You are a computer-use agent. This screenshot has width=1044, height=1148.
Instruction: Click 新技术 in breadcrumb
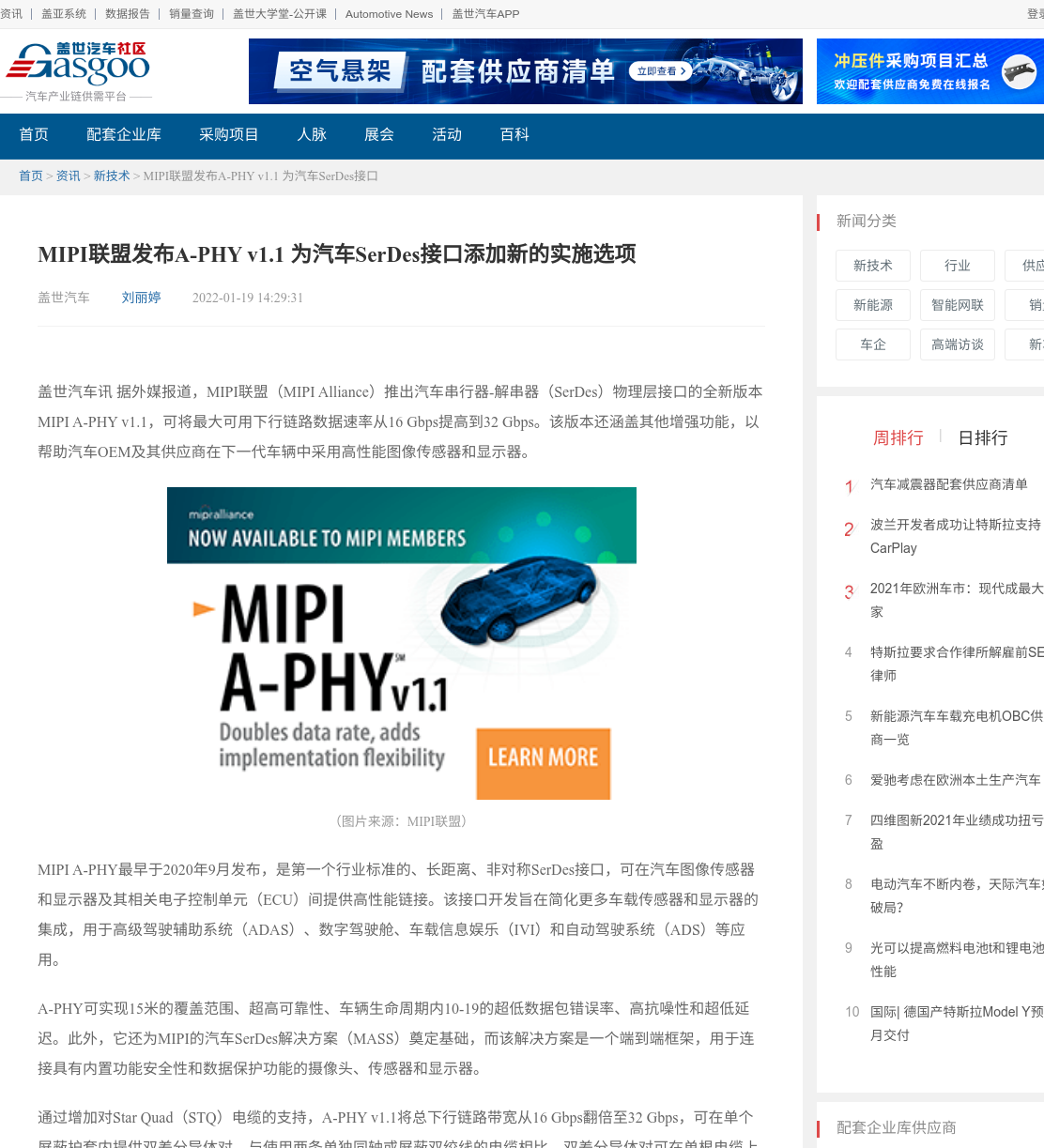coord(112,176)
